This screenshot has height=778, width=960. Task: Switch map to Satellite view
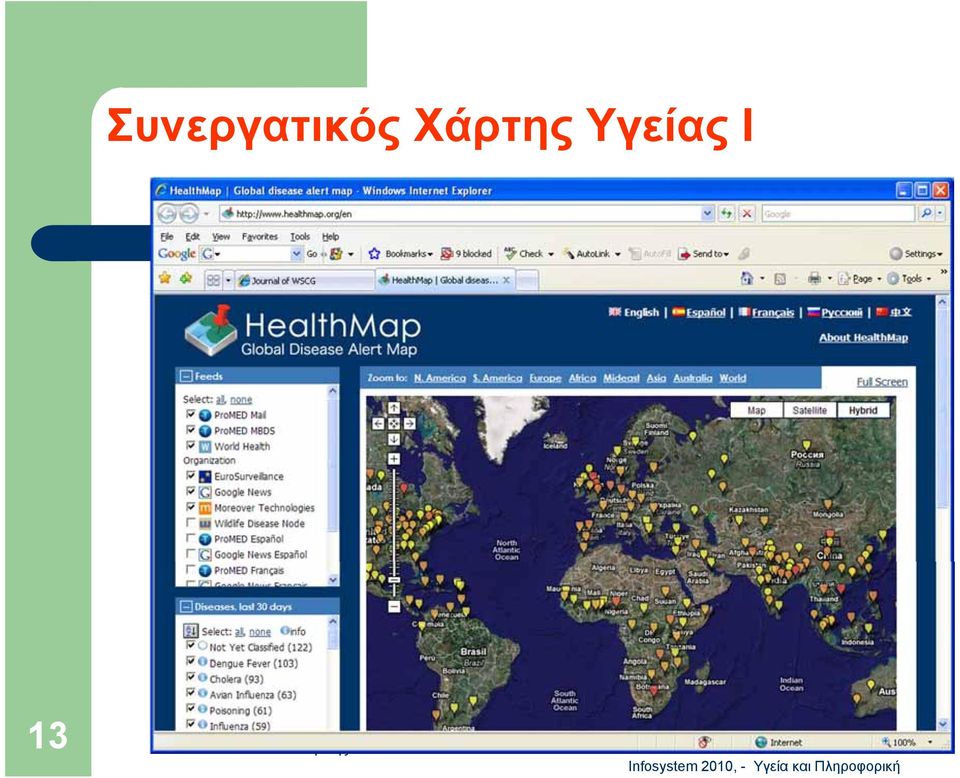pos(809,410)
